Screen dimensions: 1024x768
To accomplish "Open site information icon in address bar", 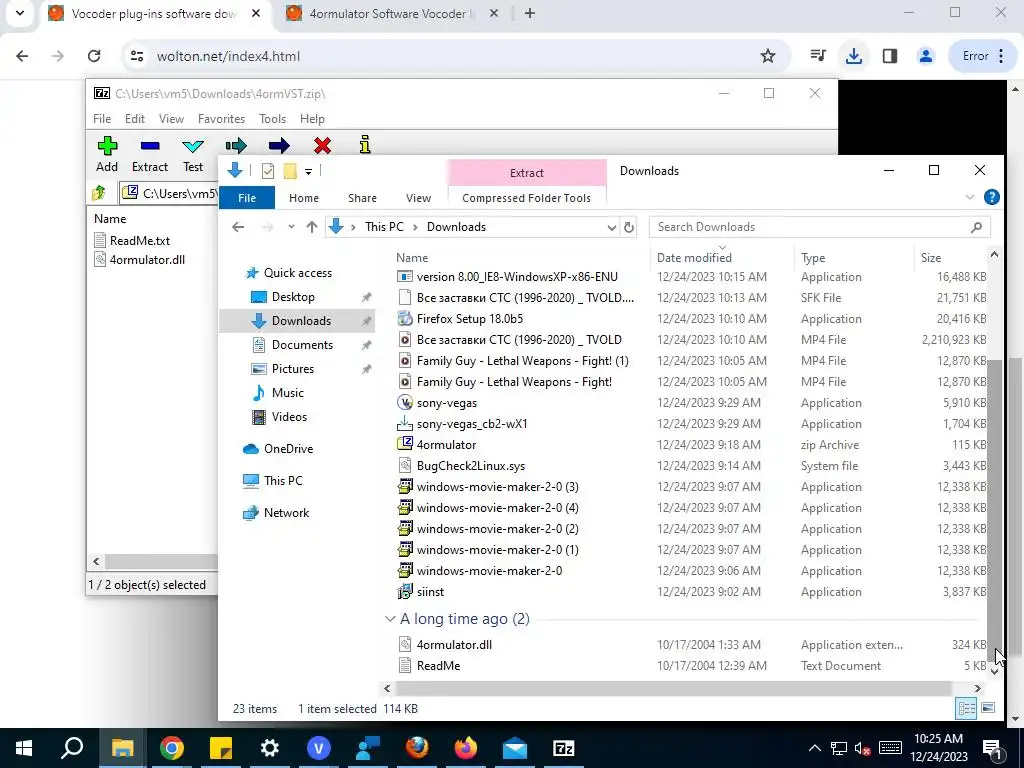I will point(137,56).
